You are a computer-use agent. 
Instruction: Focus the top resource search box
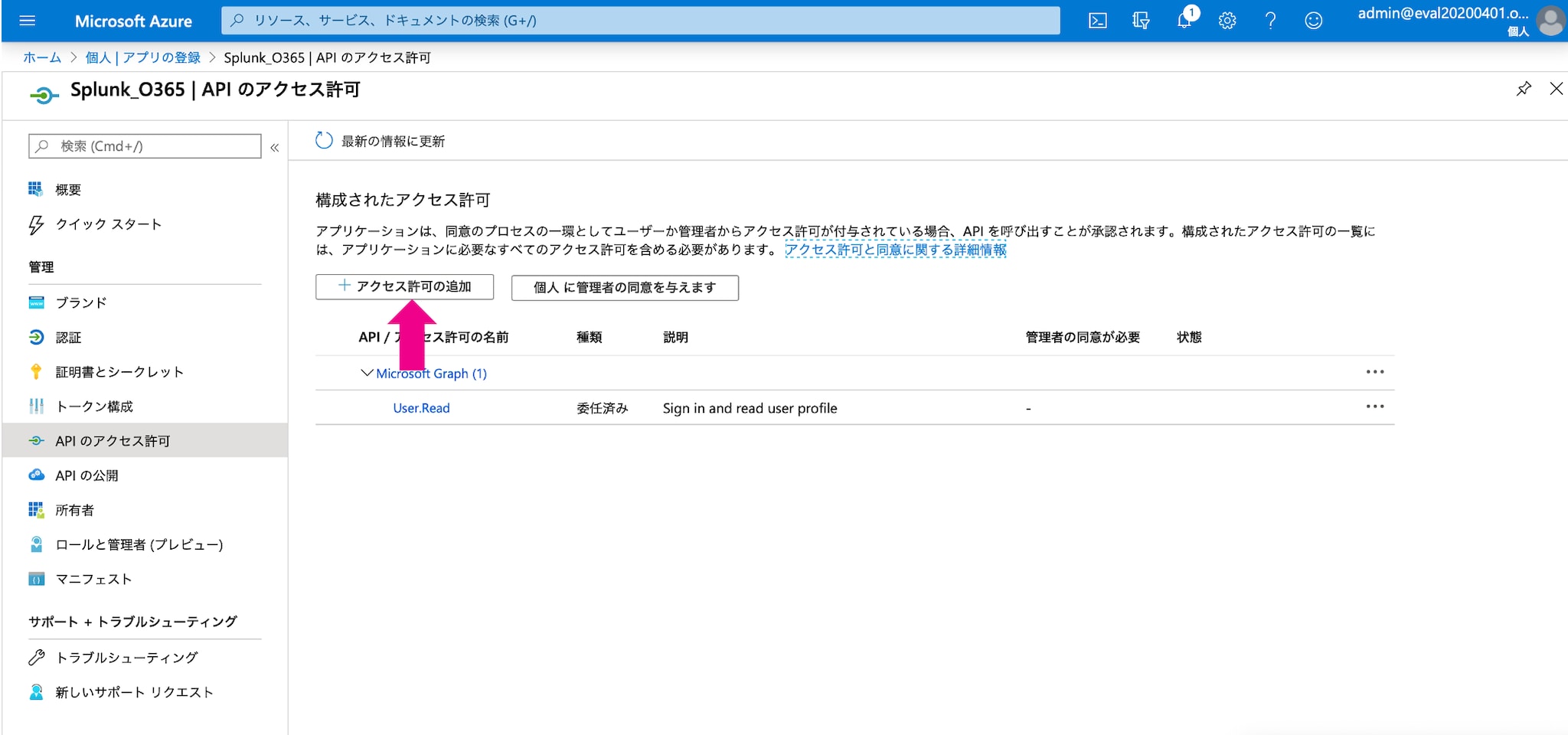[641, 21]
